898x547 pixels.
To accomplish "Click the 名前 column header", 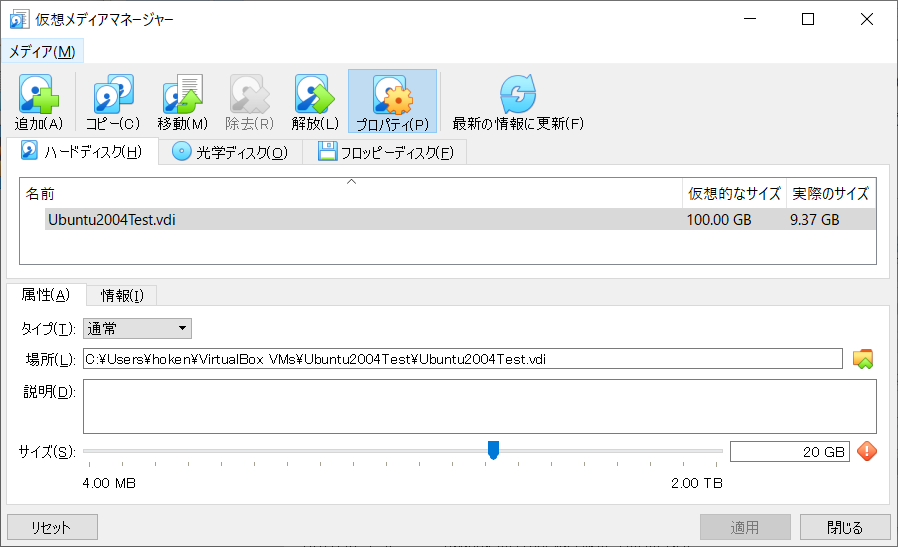I will pyautogui.click(x=350, y=194).
